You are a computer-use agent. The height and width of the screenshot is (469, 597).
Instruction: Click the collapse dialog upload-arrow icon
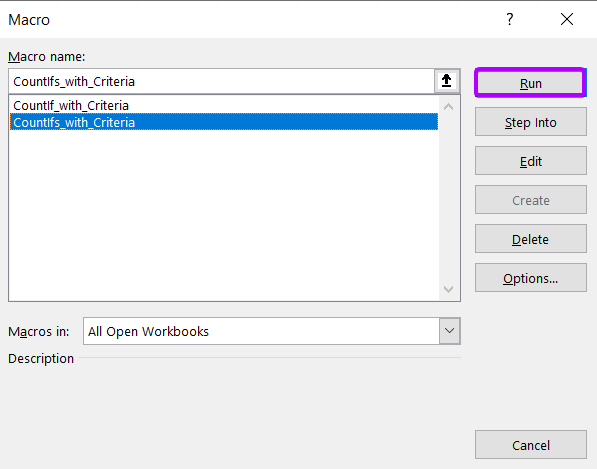click(447, 81)
